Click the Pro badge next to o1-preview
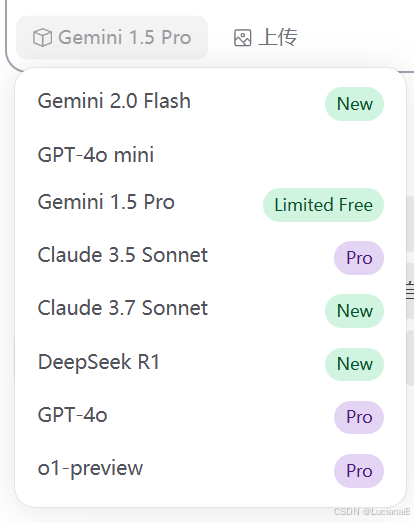 coord(359,471)
